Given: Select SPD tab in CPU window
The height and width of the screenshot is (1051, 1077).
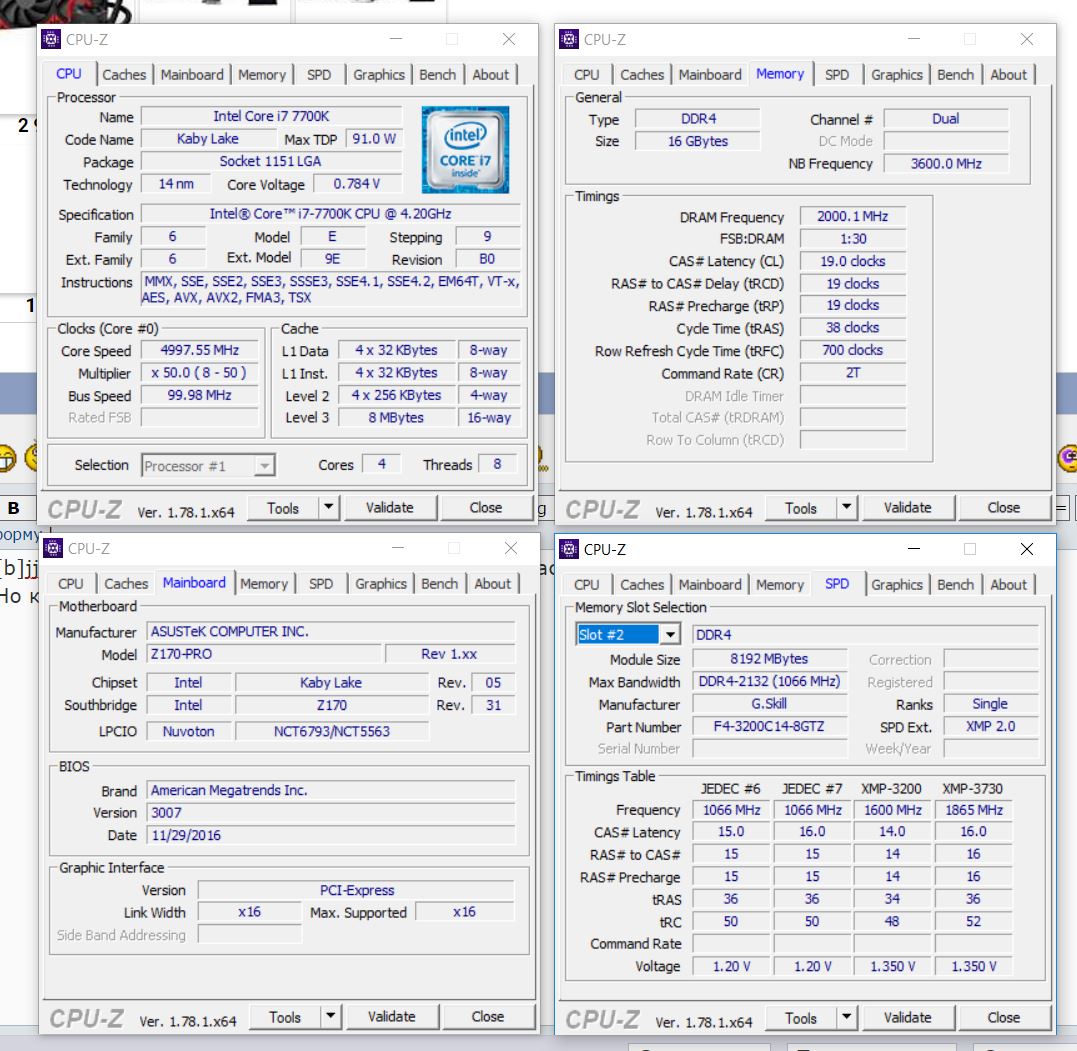Looking at the screenshot, I should (319, 74).
